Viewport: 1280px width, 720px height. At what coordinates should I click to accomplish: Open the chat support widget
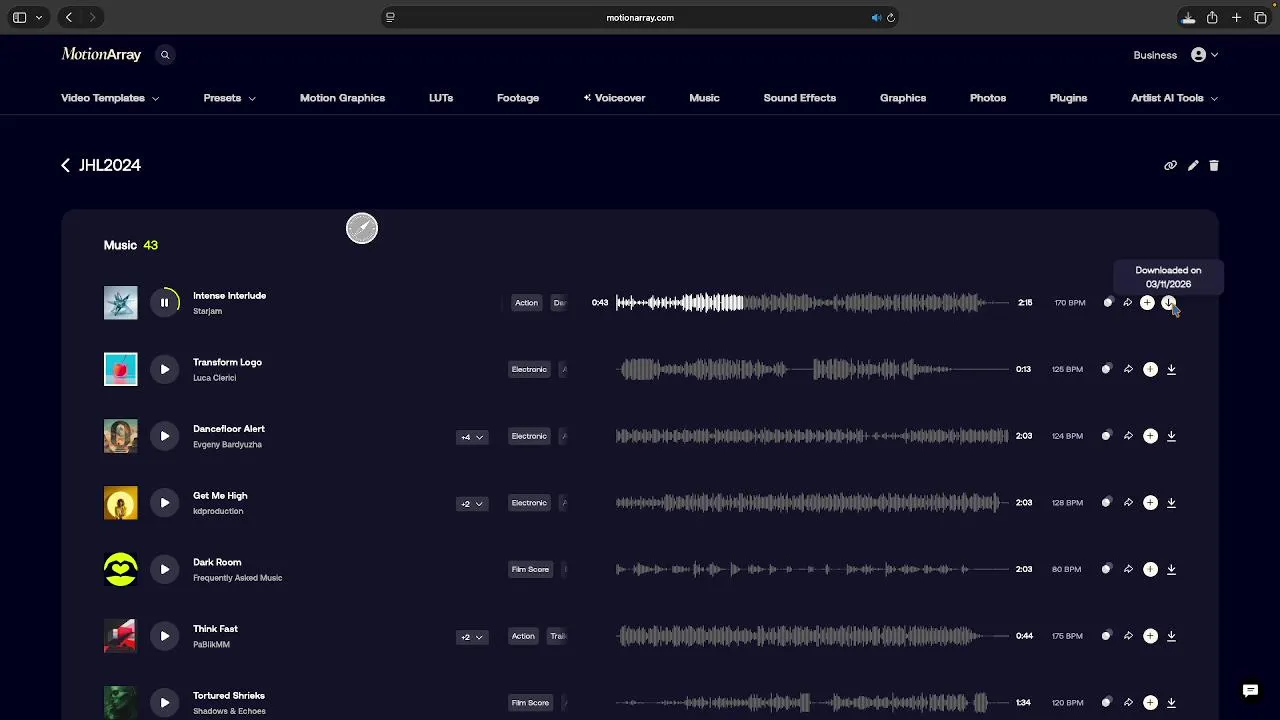pyautogui.click(x=1250, y=690)
